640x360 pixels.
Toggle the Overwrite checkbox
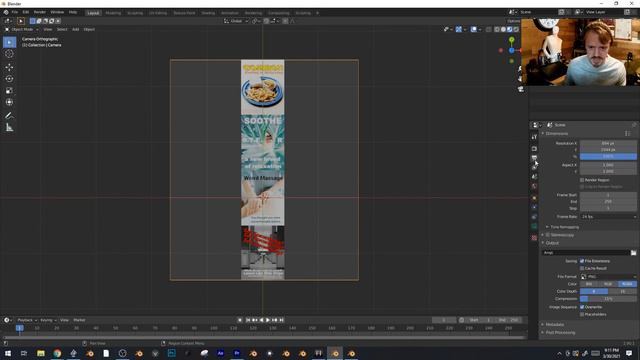(582, 307)
